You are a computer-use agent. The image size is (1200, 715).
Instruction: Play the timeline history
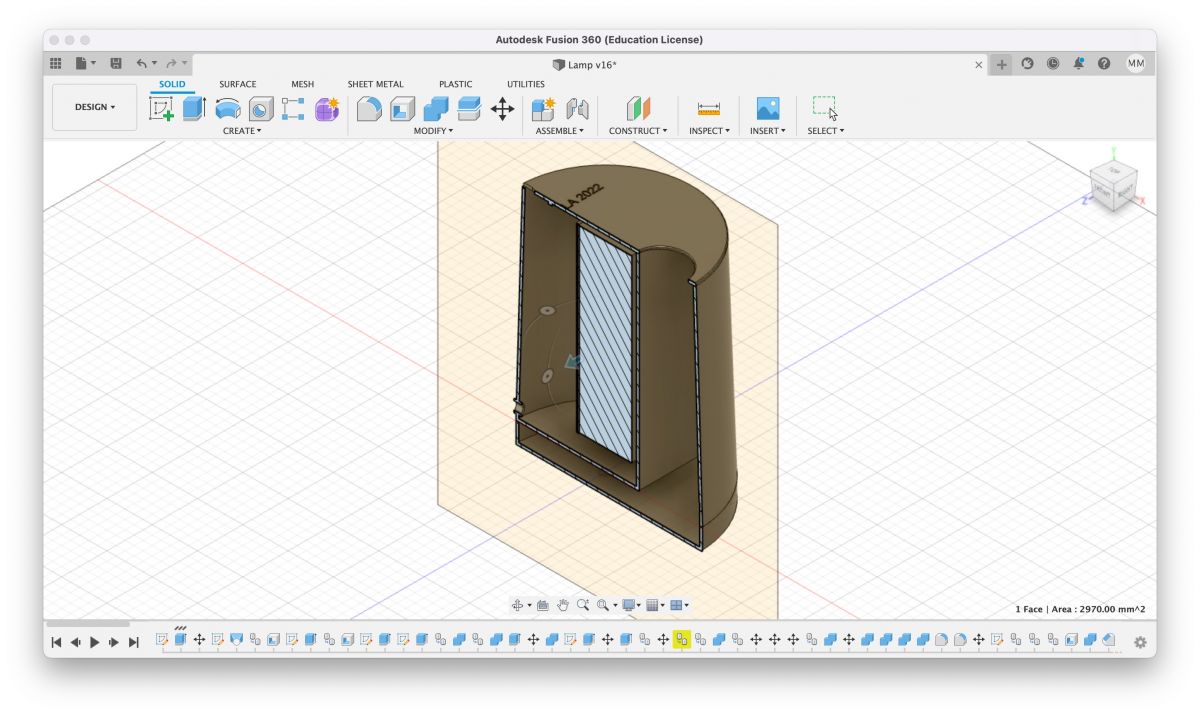(x=95, y=642)
